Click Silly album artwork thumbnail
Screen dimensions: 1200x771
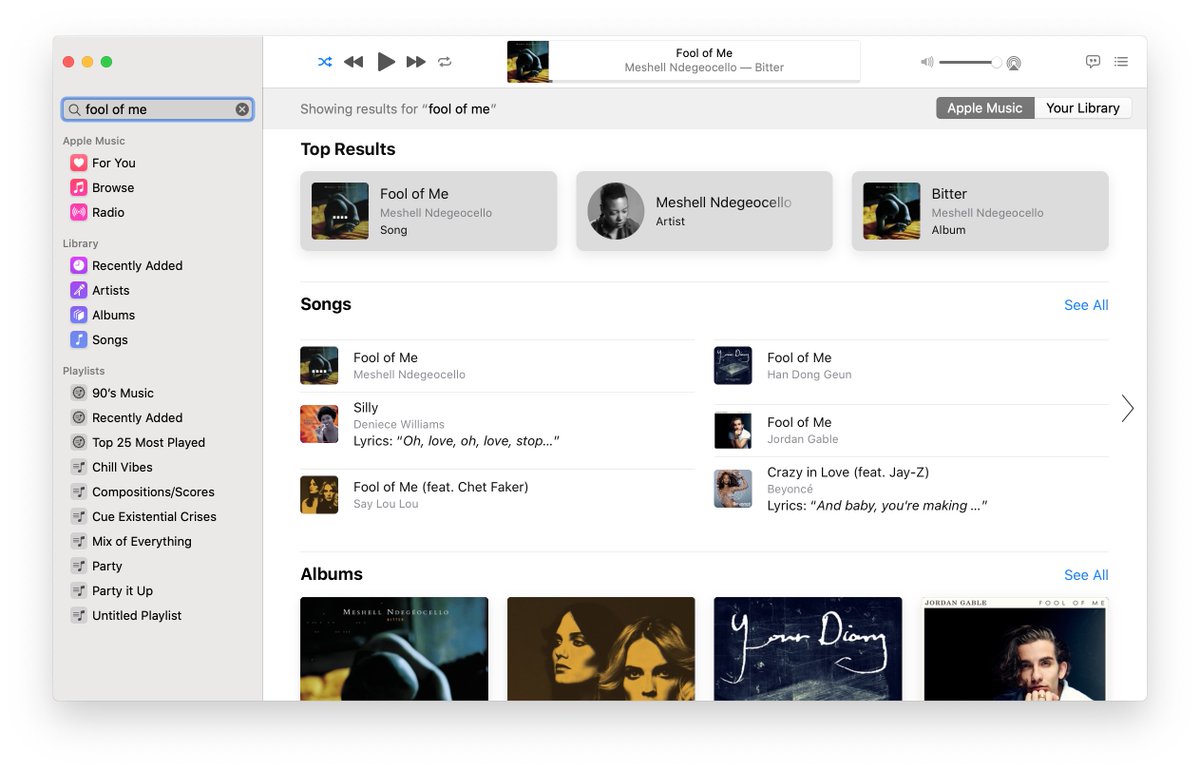tap(319, 424)
